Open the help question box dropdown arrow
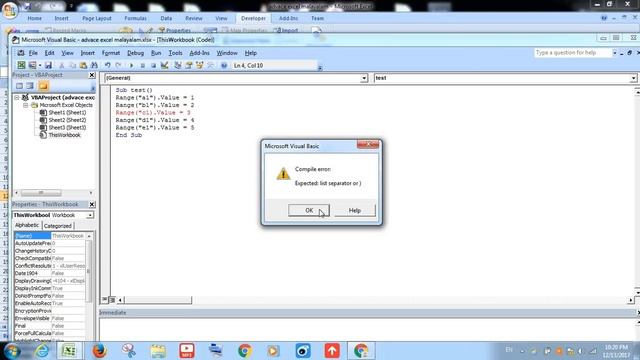 click(614, 53)
